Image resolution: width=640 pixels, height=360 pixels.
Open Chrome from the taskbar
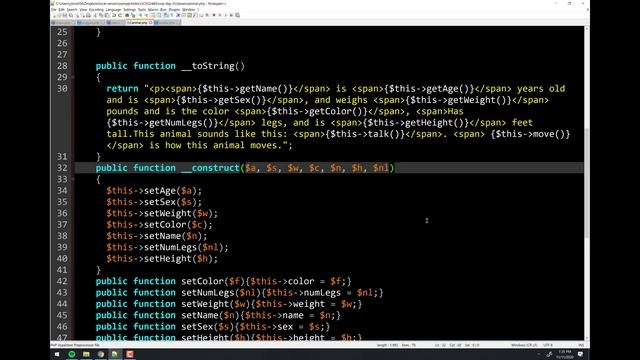[101, 354]
